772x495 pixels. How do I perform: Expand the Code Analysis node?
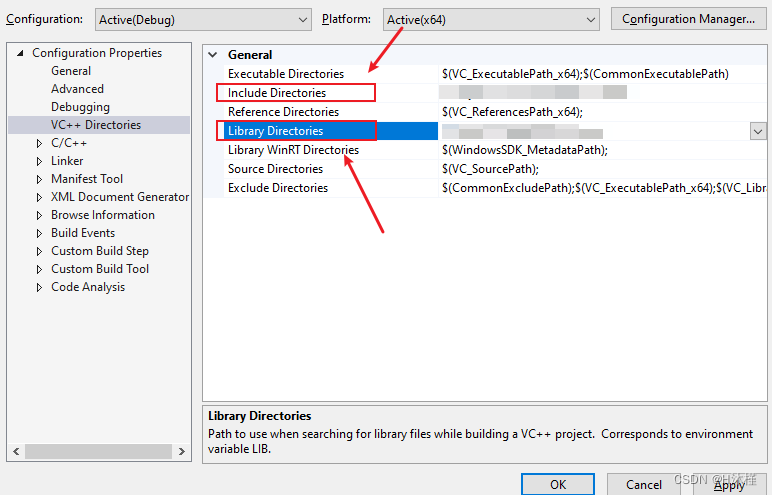tap(39, 287)
